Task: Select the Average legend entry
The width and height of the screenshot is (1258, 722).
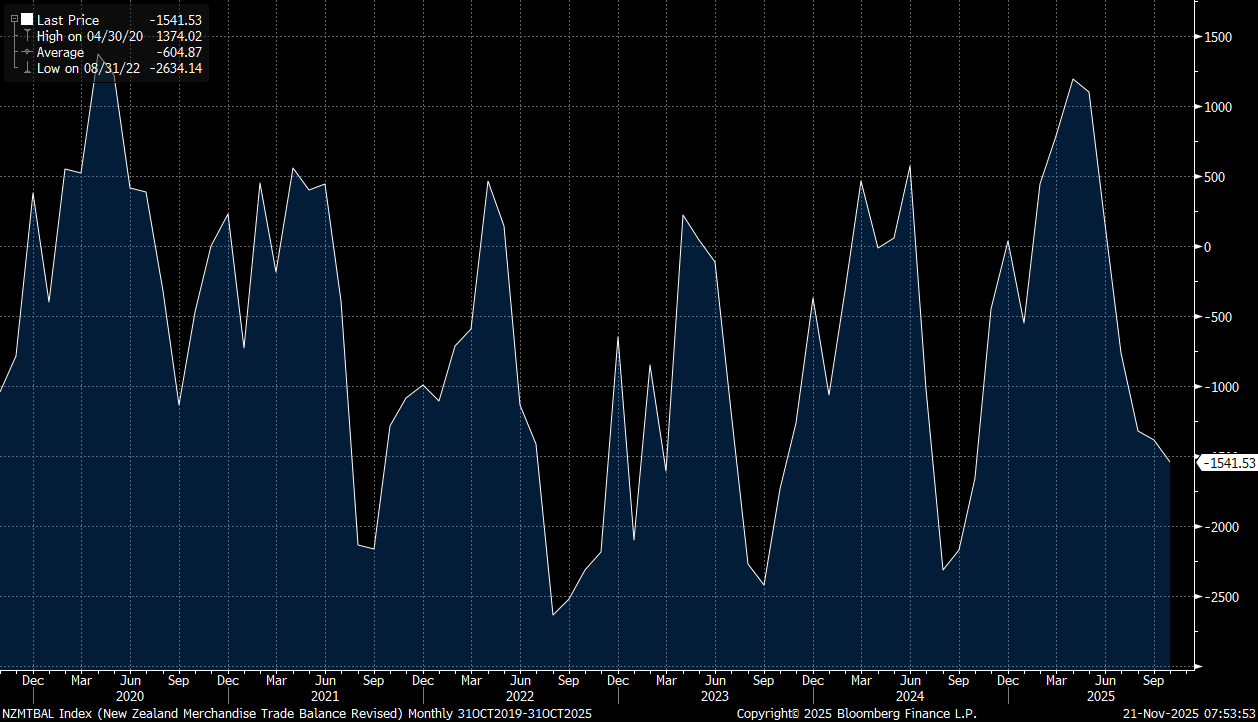Action: click(x=60, y=52)
